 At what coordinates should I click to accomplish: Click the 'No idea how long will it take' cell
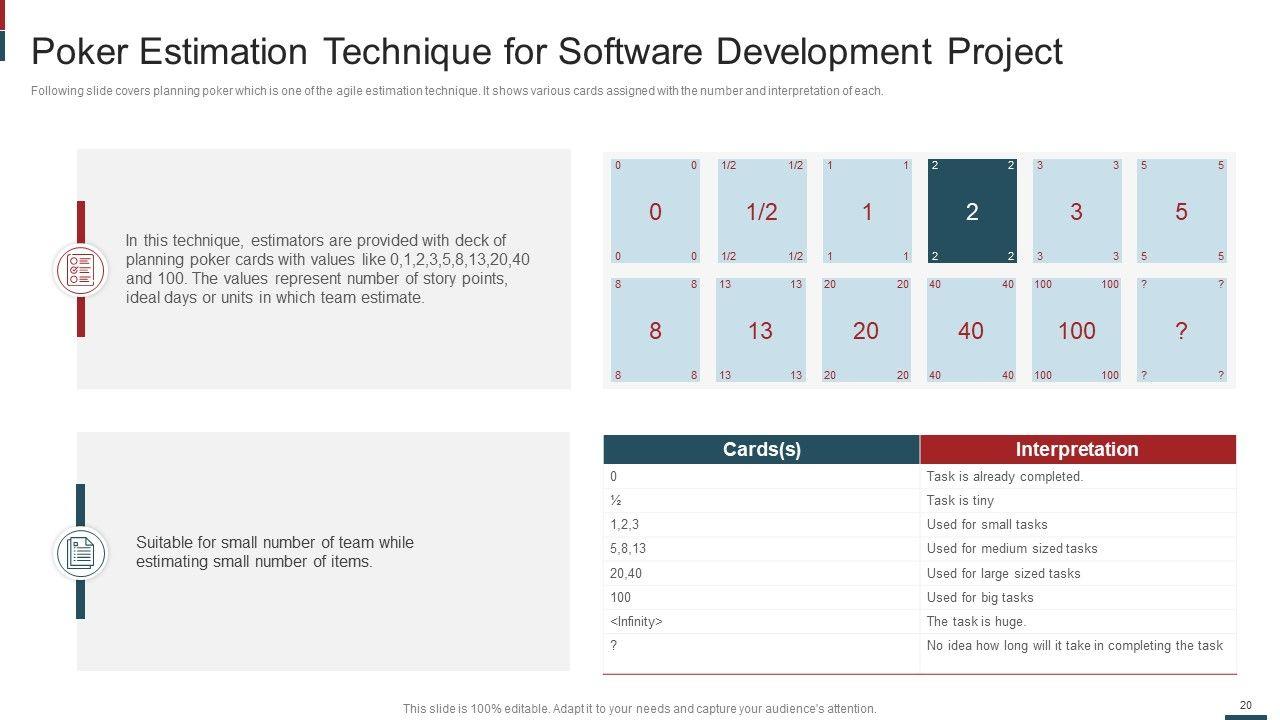[1078, 654]
